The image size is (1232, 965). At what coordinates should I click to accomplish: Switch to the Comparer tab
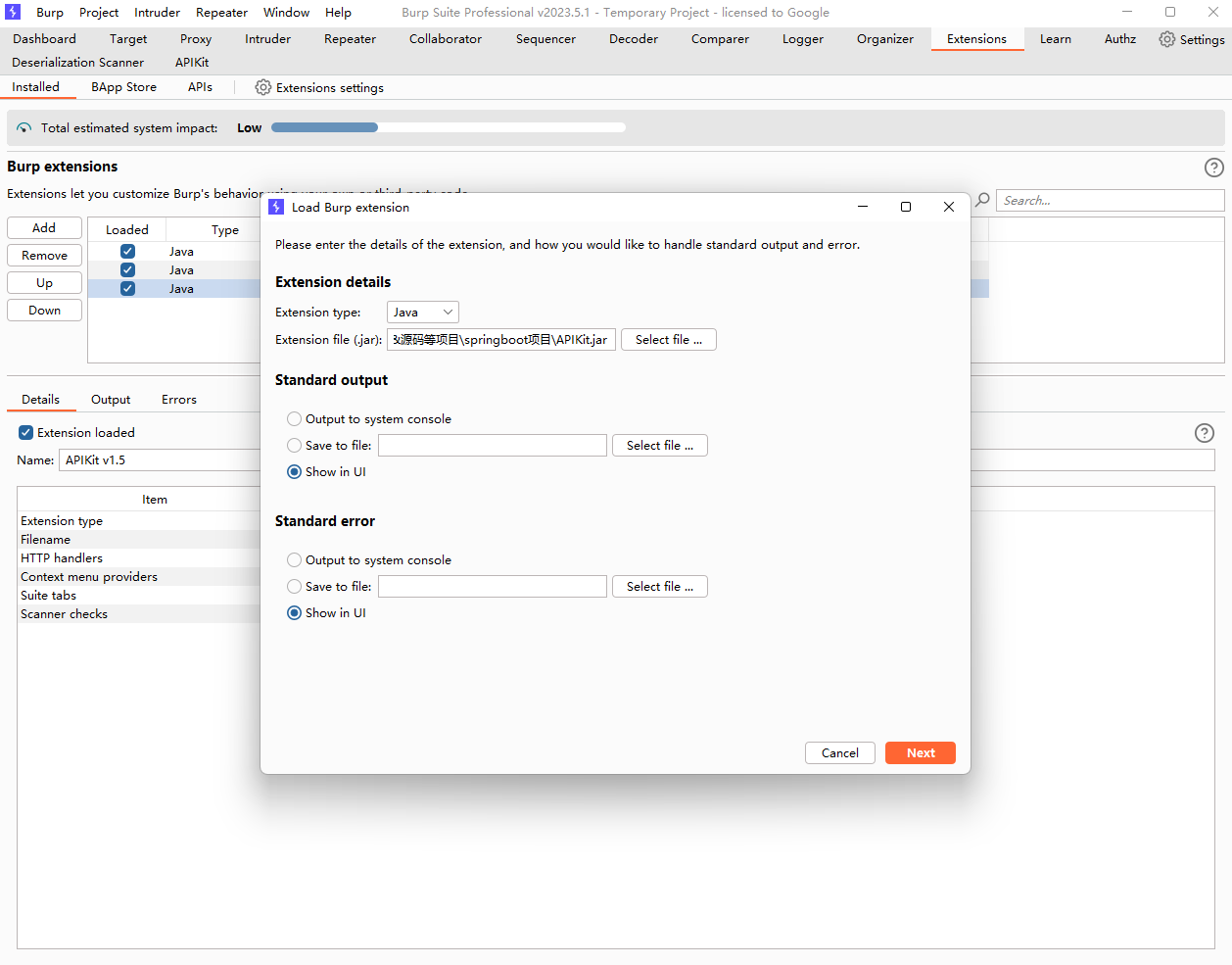(720, 39)
